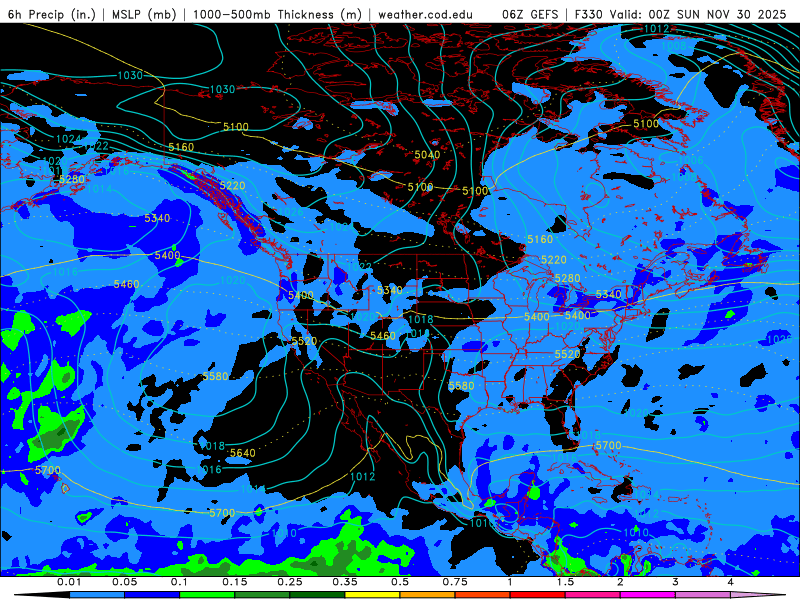Click the '1.5' legend value

point(565,582)
